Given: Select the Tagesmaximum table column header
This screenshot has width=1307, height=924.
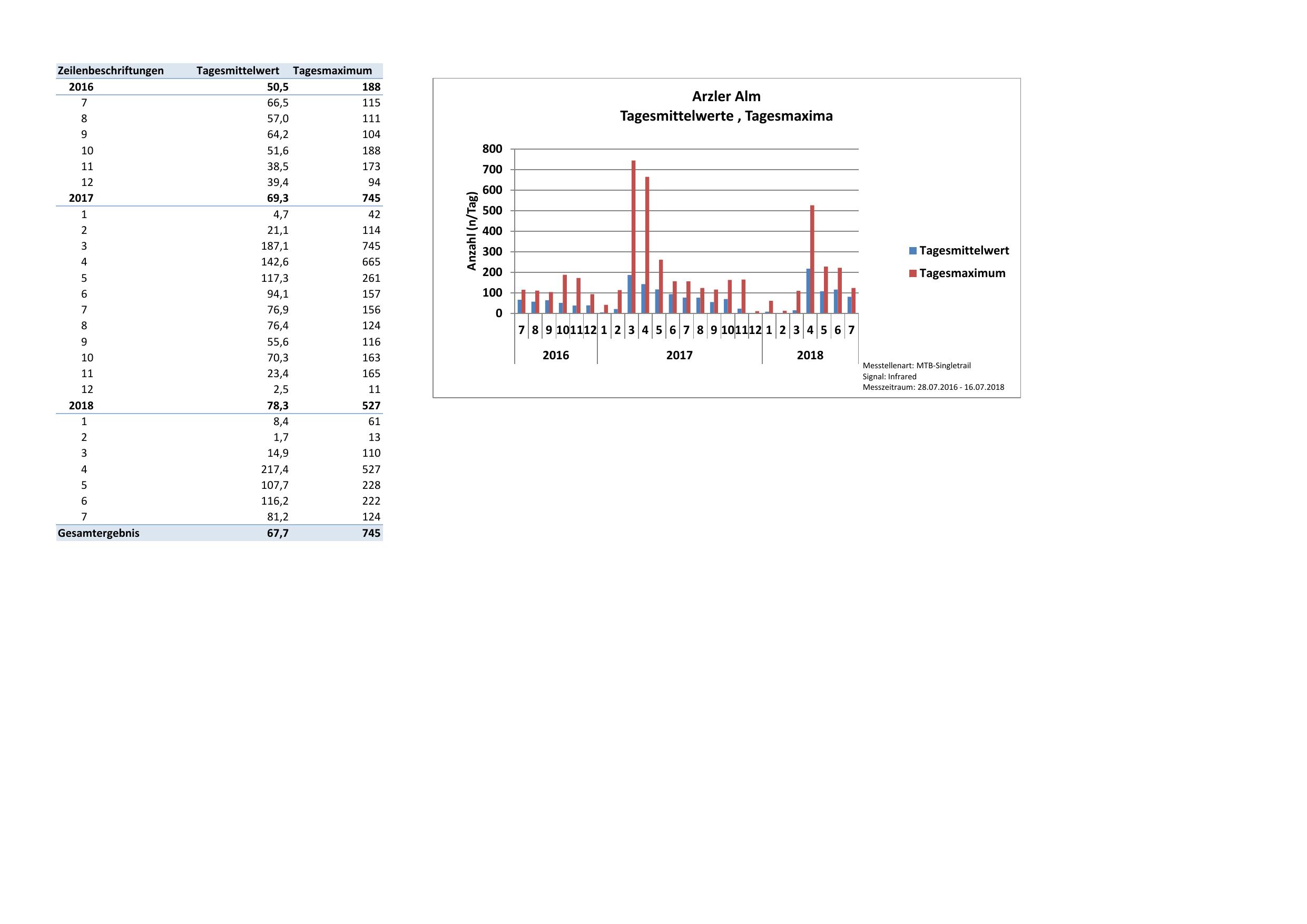Looking at the screenshot, I should coord(332,71).
